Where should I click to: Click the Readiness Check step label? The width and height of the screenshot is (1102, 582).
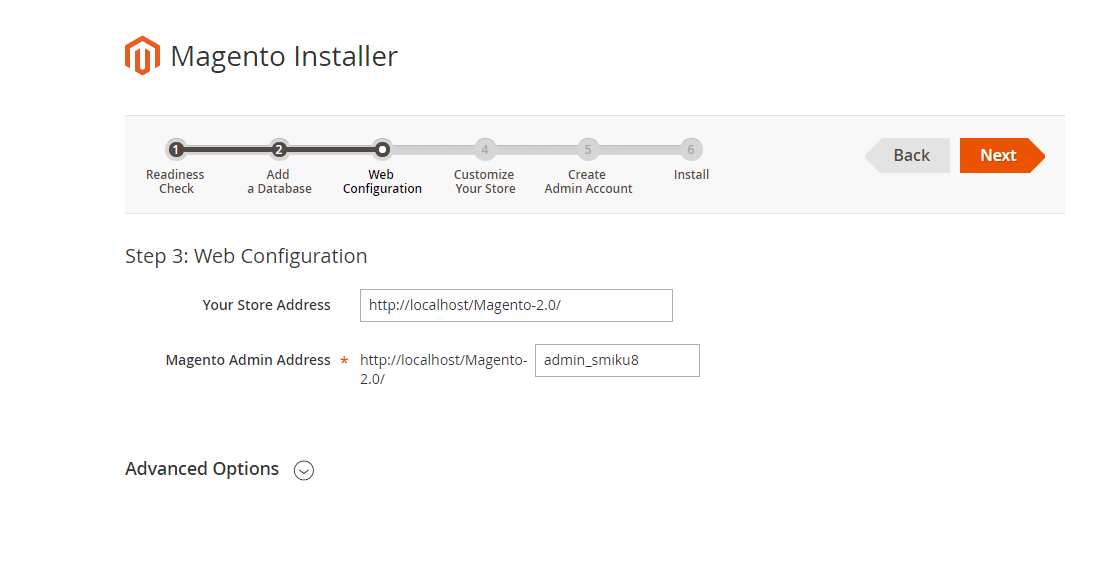[175, 181]
